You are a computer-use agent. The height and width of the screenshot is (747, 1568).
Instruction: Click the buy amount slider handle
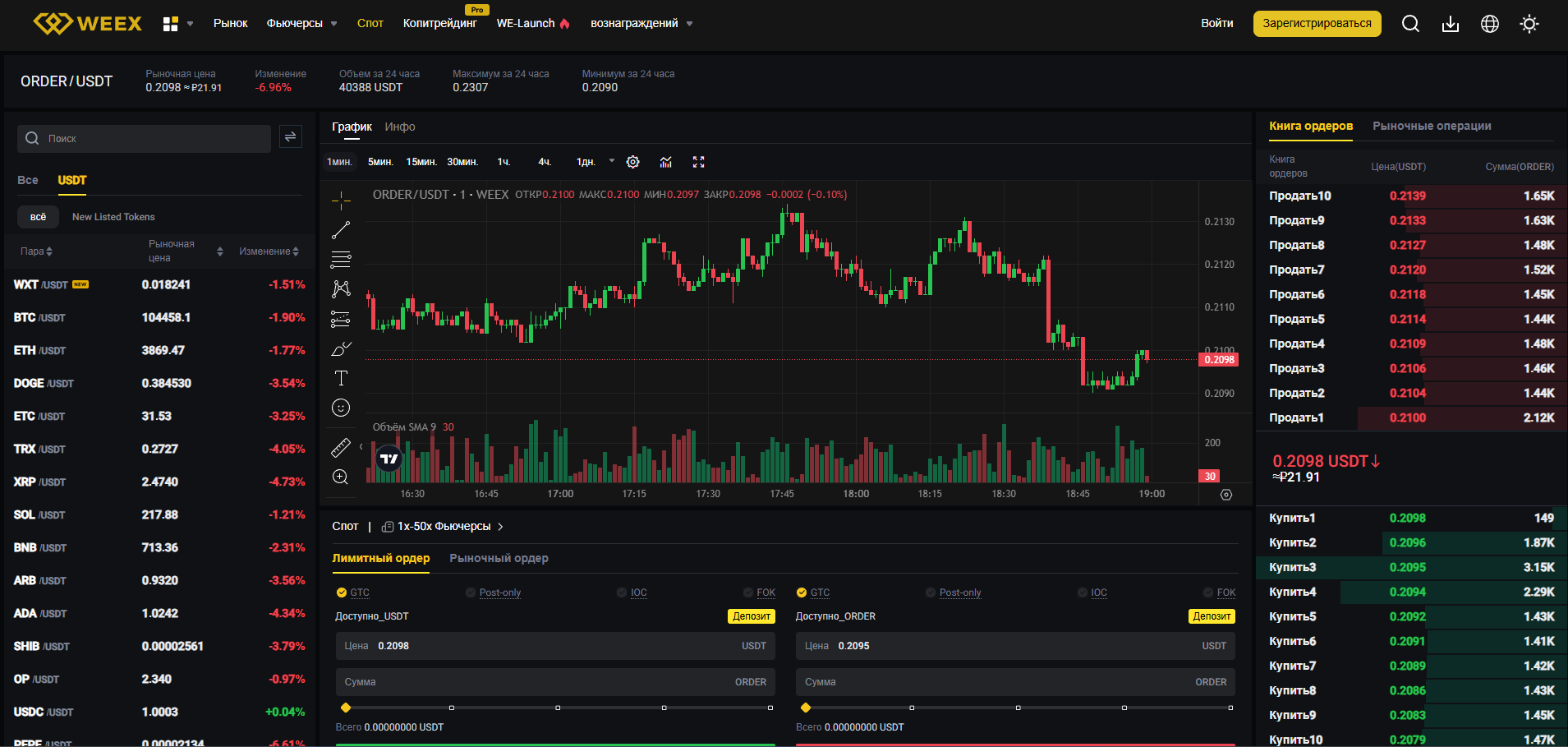click(x=346, y=708)
